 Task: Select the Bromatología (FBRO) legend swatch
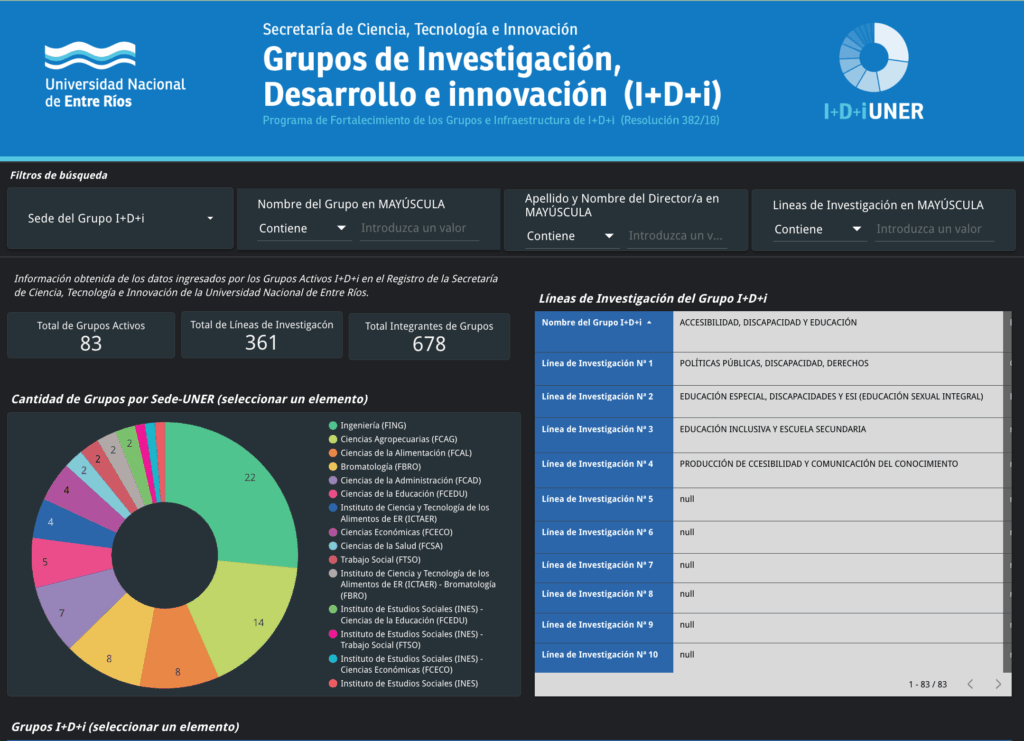(x=333, y=467)
